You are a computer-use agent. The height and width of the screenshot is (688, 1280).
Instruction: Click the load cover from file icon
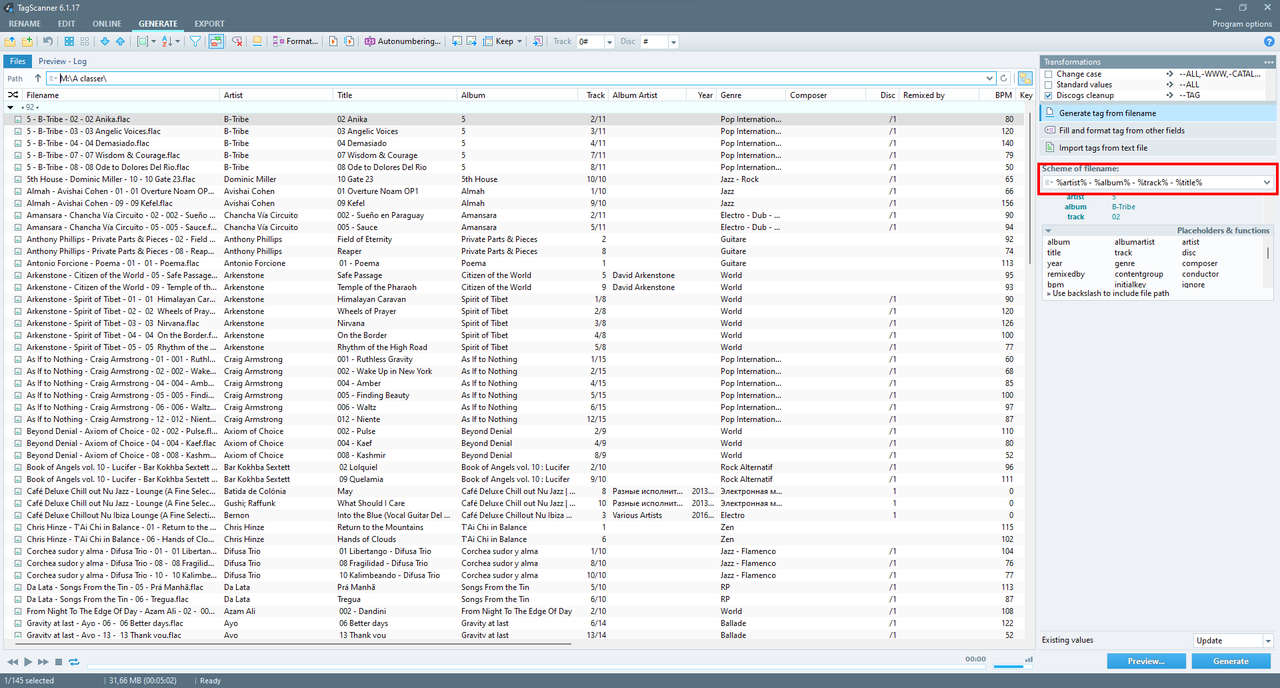tap(457, 42)
